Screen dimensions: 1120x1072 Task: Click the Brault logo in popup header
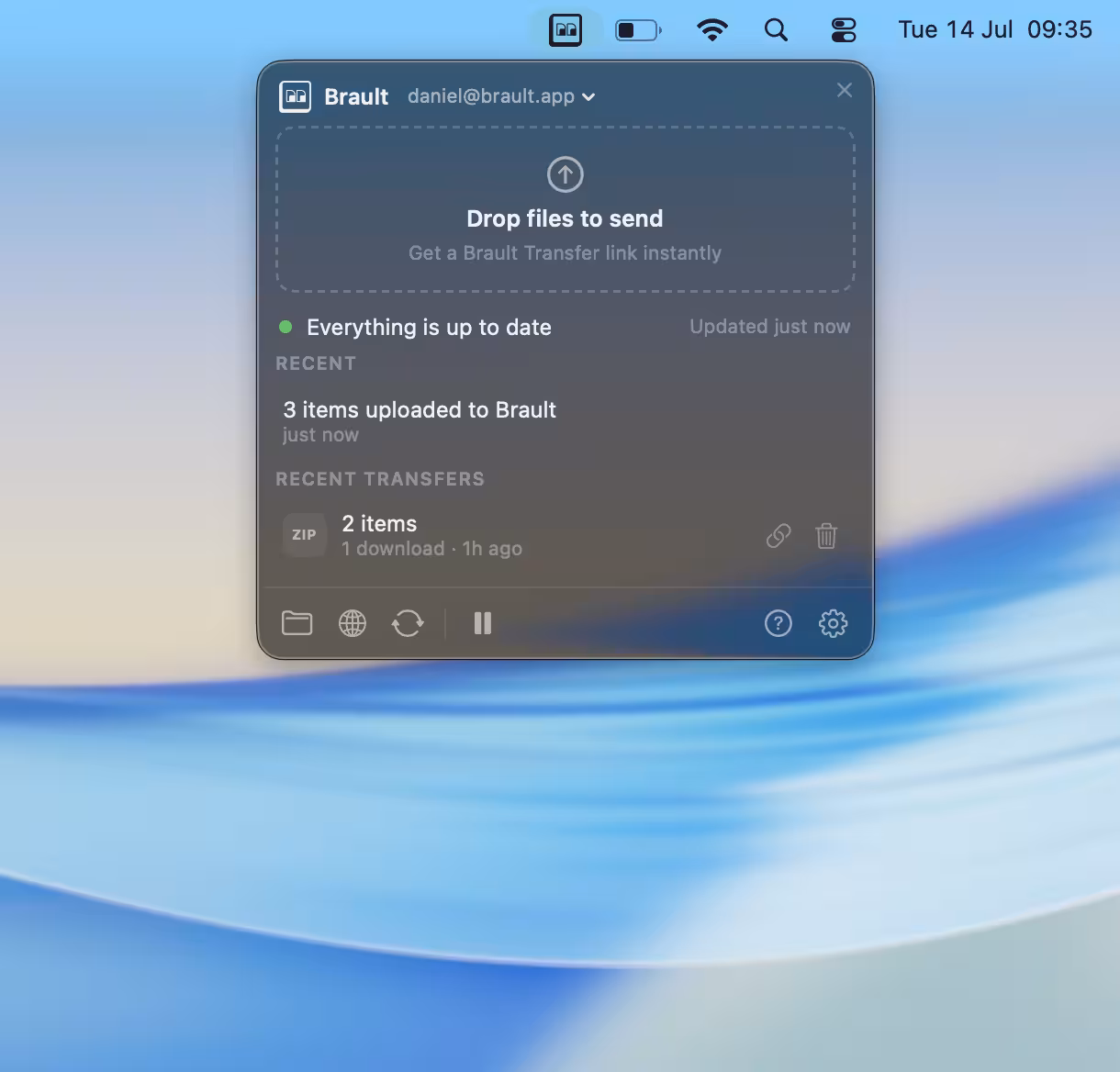296,96
